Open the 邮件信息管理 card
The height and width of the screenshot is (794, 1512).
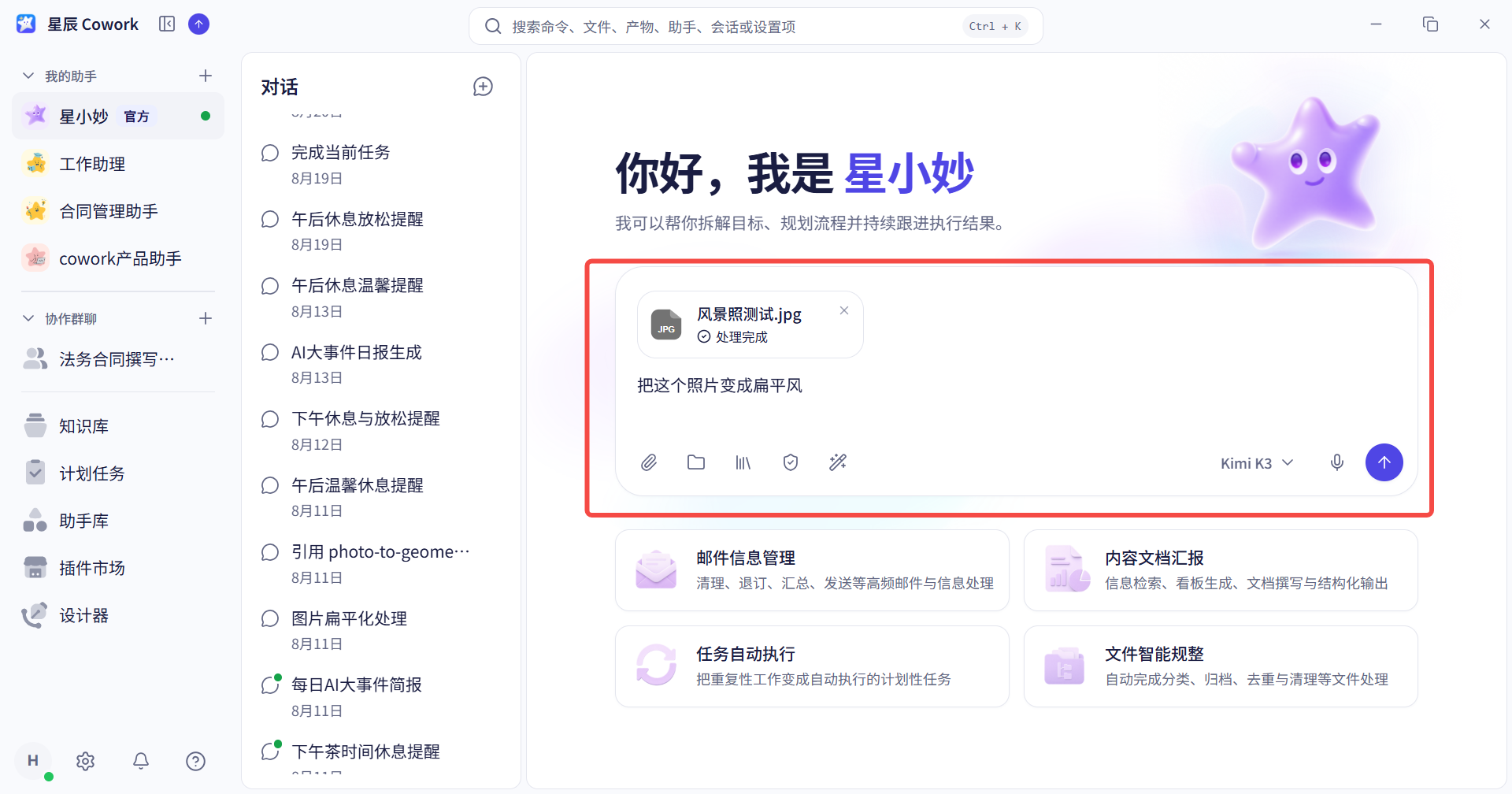click(812, 570)
